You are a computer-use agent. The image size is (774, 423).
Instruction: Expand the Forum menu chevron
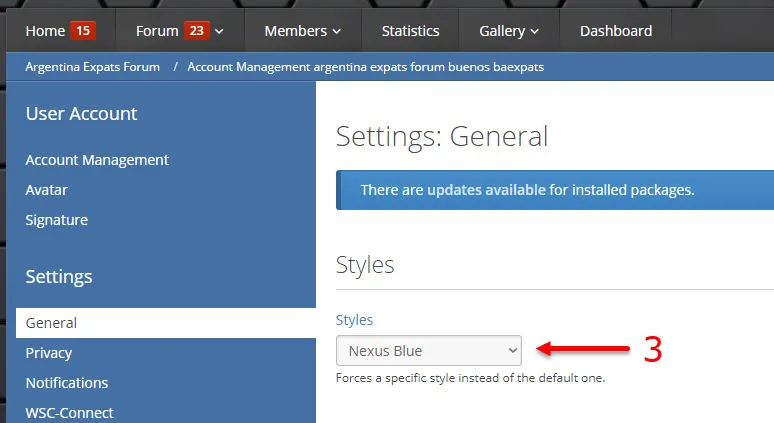tap(219, 32)
